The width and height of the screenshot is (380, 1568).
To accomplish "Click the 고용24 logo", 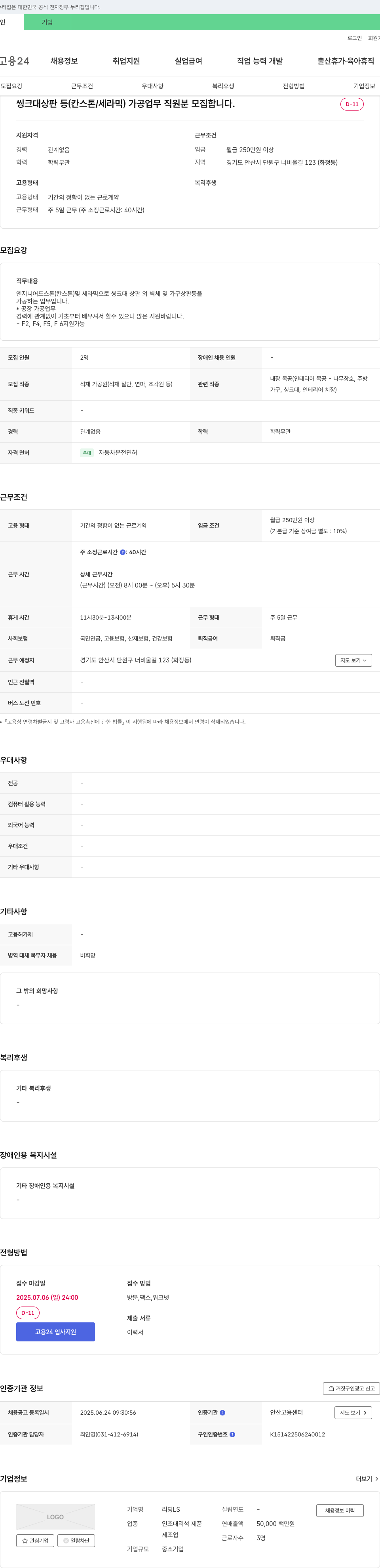I will point(15,61).
